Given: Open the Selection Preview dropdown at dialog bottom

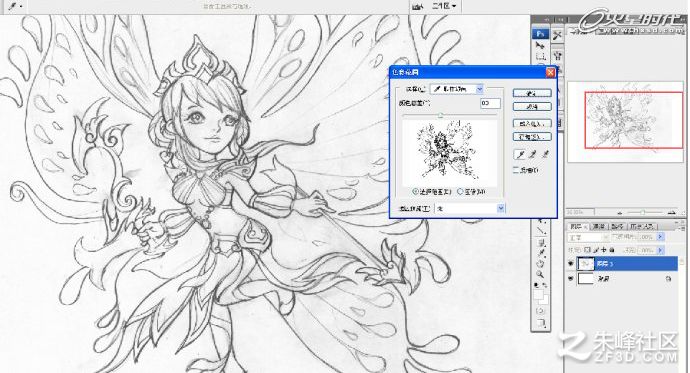Looking at the screenshot, I should (x=469, y=208).
